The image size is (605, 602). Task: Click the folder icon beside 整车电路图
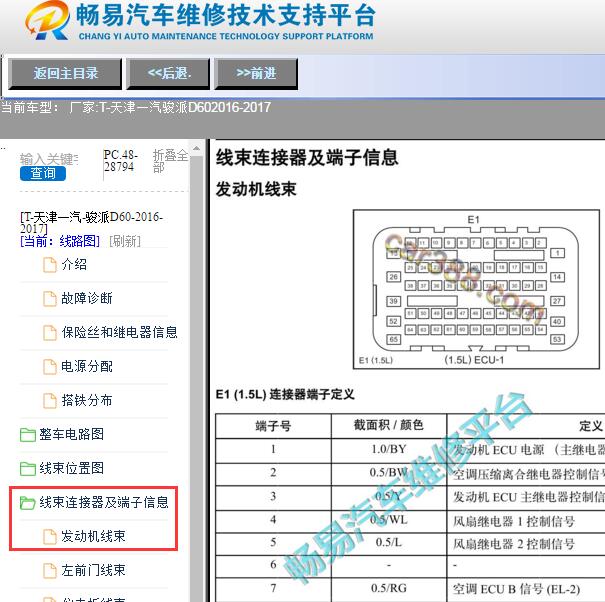pyautogui.click(x=27, y=435)
